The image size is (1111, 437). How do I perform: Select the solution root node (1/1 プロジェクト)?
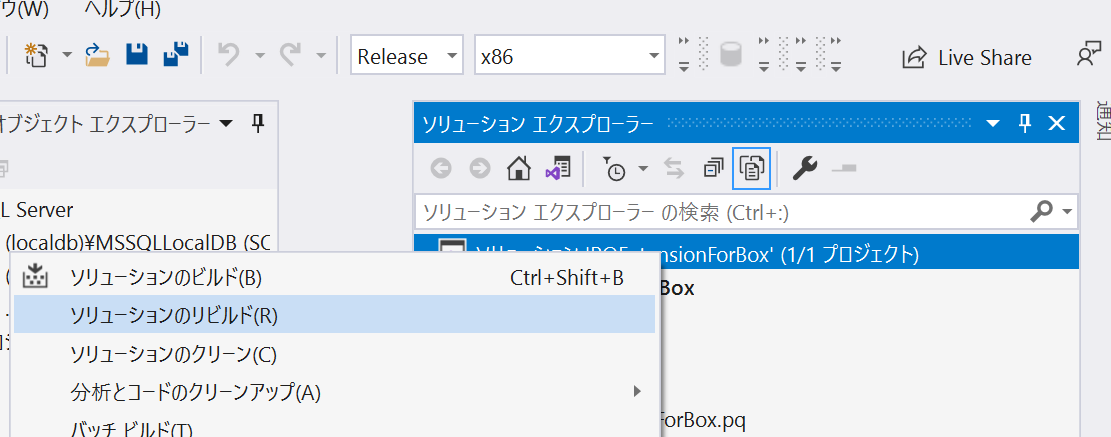click(746, 254)
